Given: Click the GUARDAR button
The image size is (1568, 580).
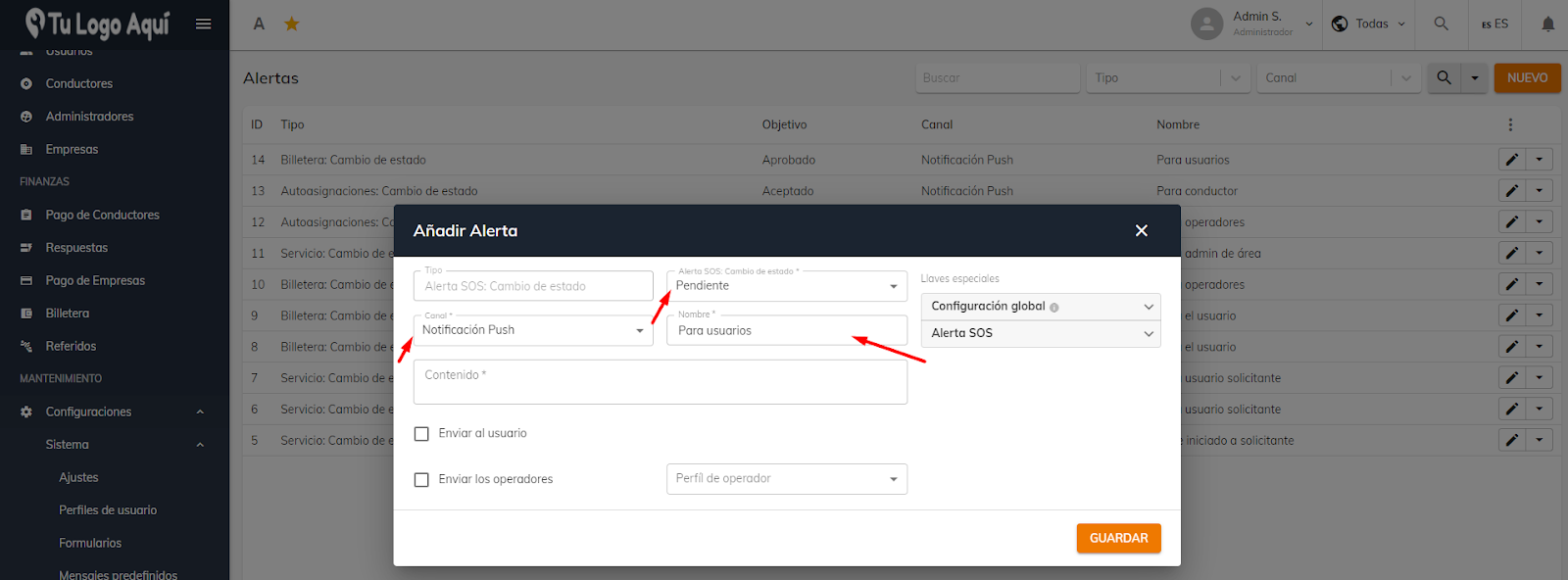Looking at the screenshot, I should tap(1118, 538).
